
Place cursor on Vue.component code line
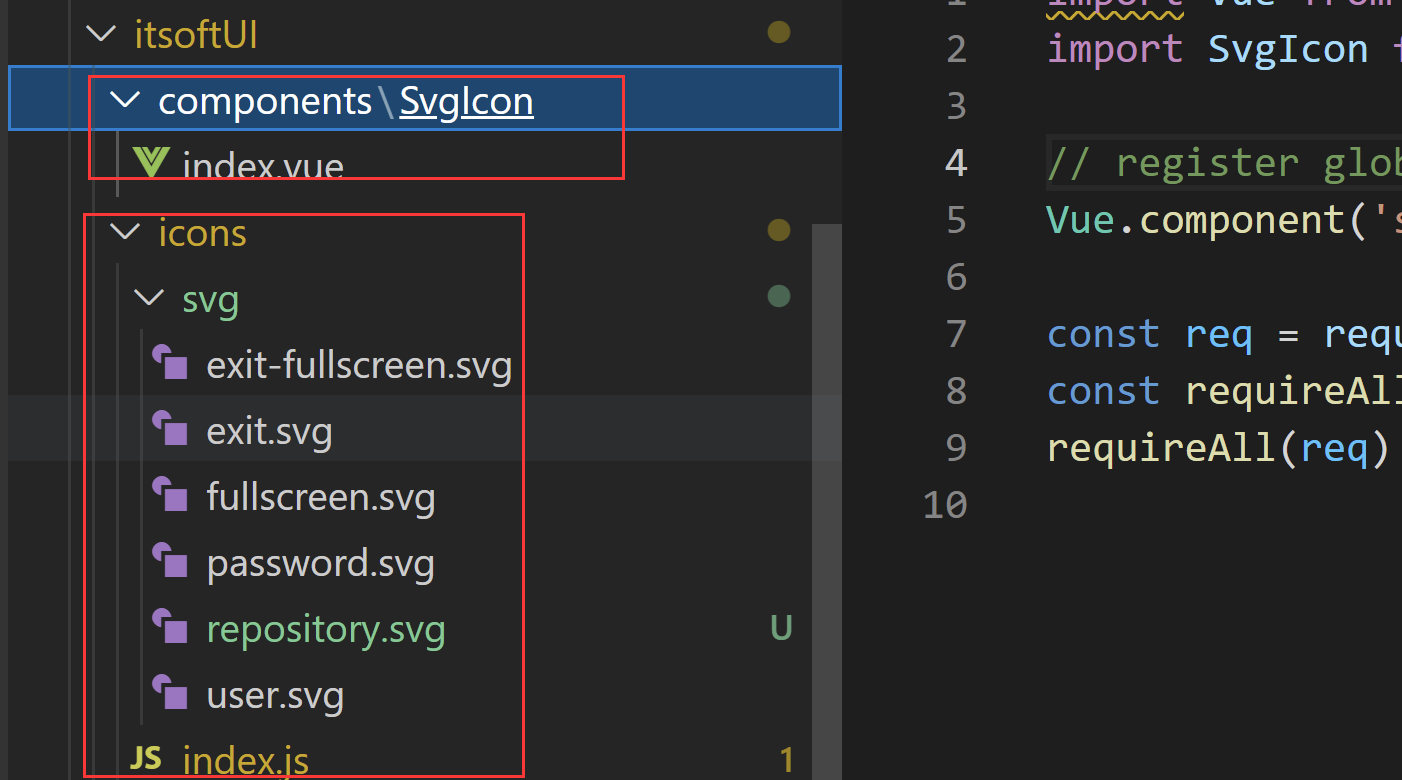pos(1224,219)
